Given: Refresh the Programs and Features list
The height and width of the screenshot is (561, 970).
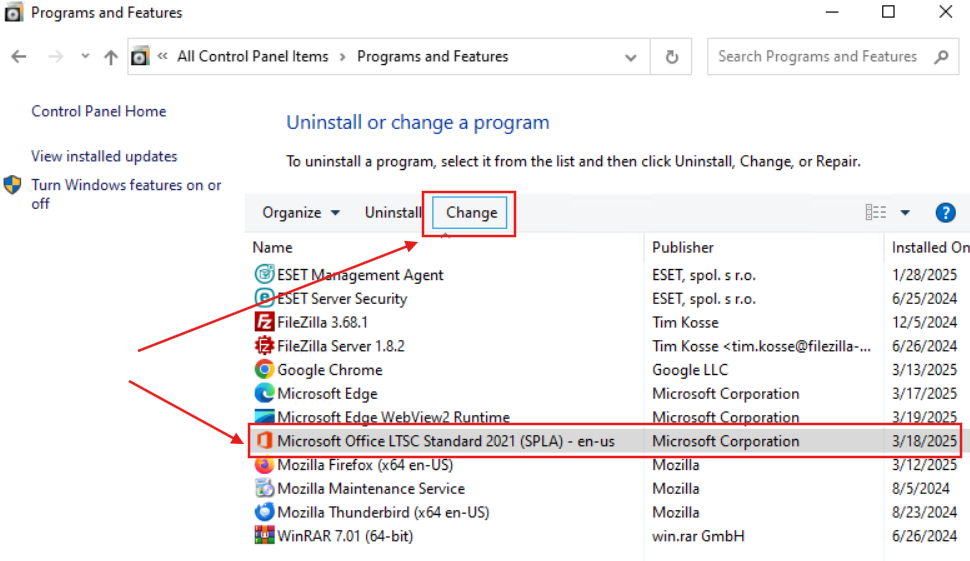Looking at the screenshot, I should 671,57.
